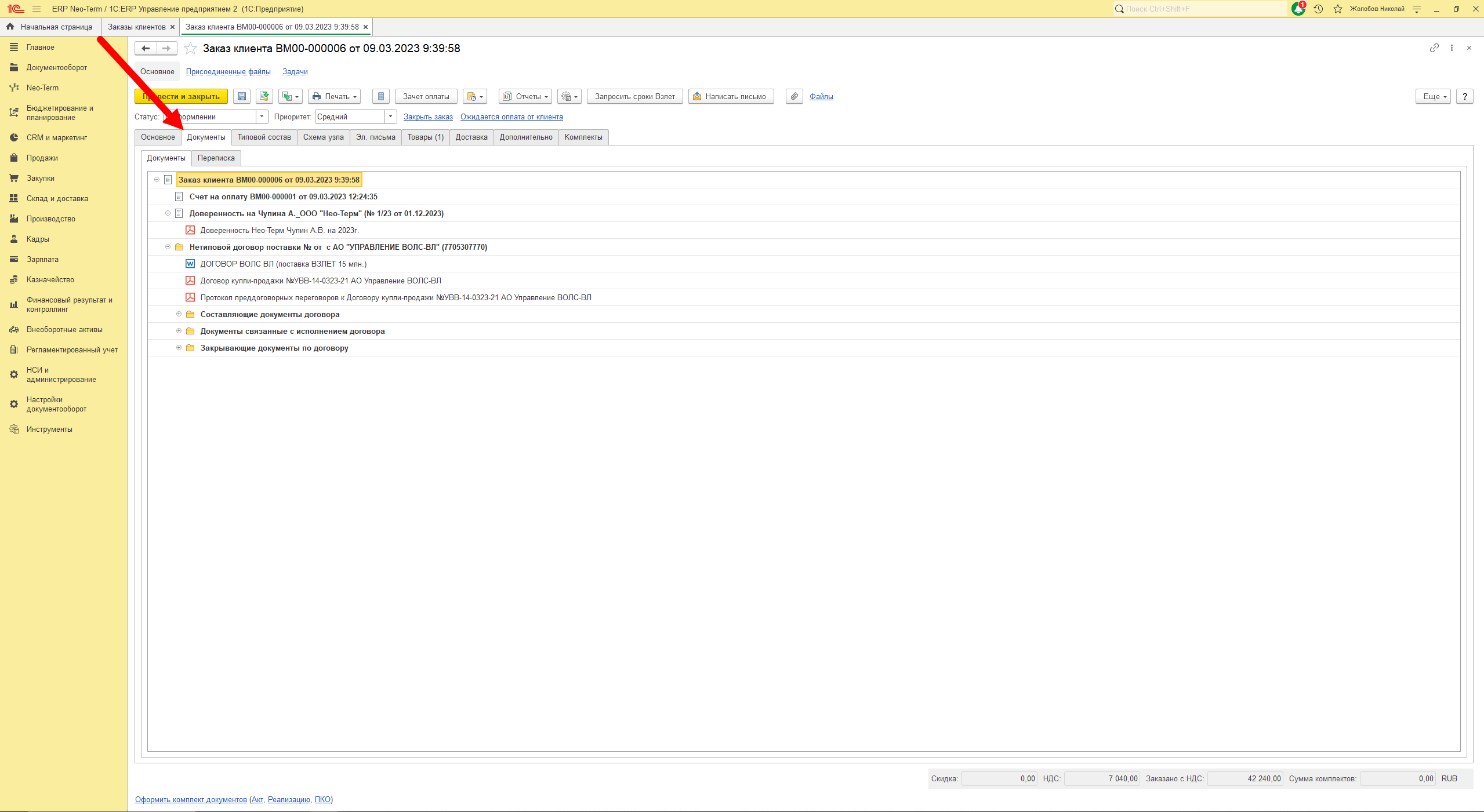Viewport: 1484px width, 812px height.
Task: Click Запросить сроки Взлет button
Action: 635,96
